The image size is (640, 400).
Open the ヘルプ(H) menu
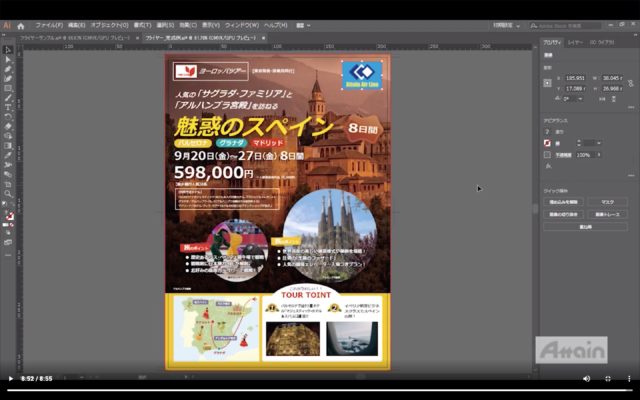coord(276,25)
